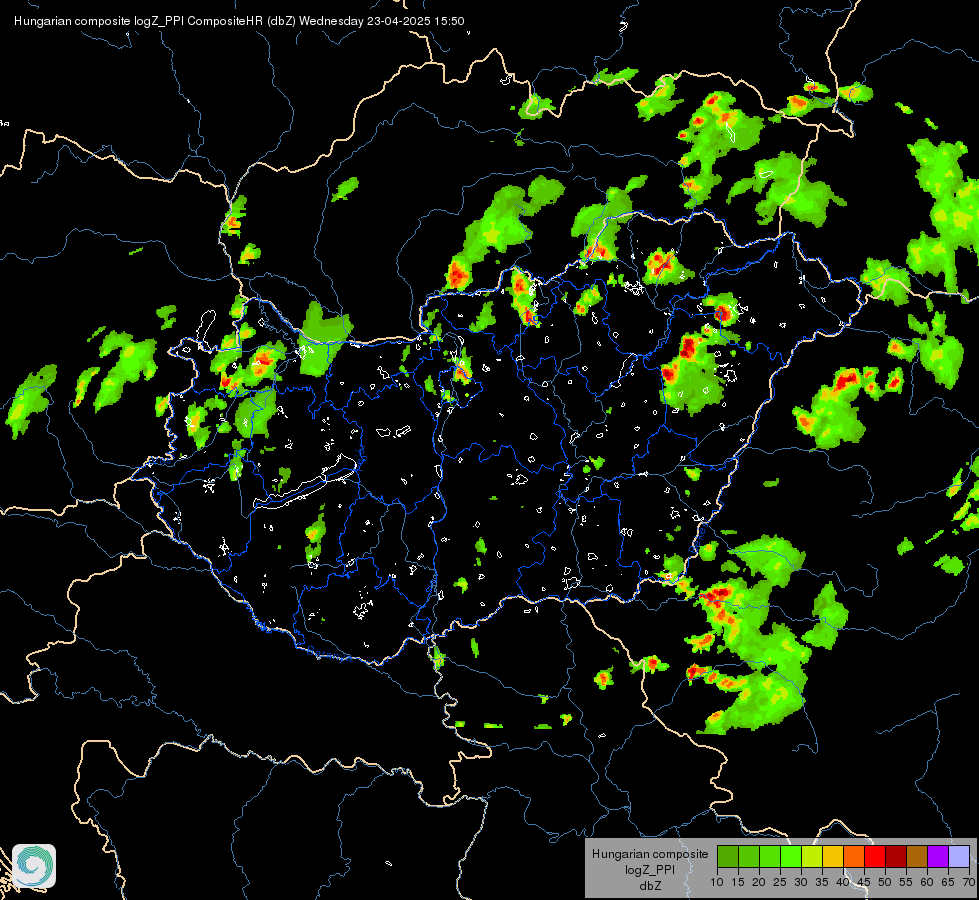The image size is (979, 900).
Task: Click the legend scale value 40
Action: (x=843, y=882)
